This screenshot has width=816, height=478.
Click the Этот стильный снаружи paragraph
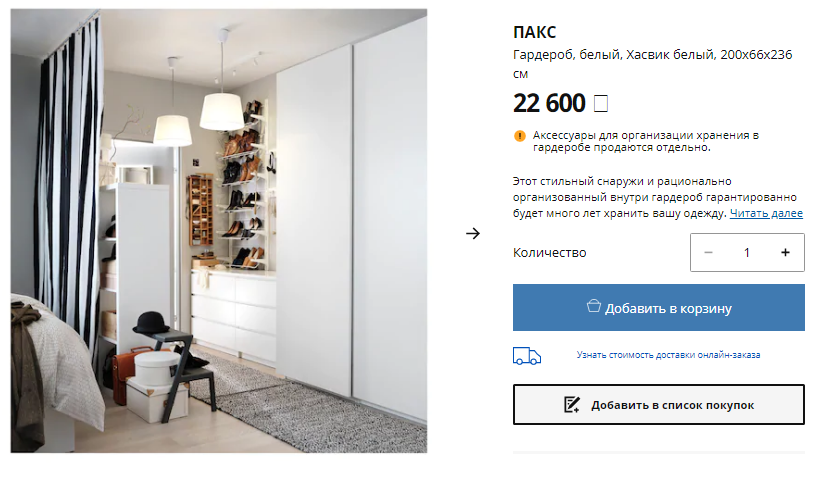click(x=658, y=198)
